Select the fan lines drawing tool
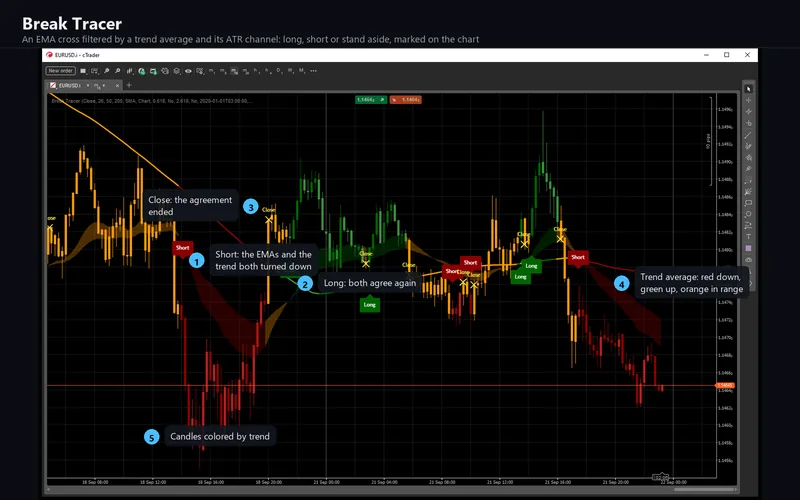The image size is (800, 500). pyautogui.click(x=748, y=191)
